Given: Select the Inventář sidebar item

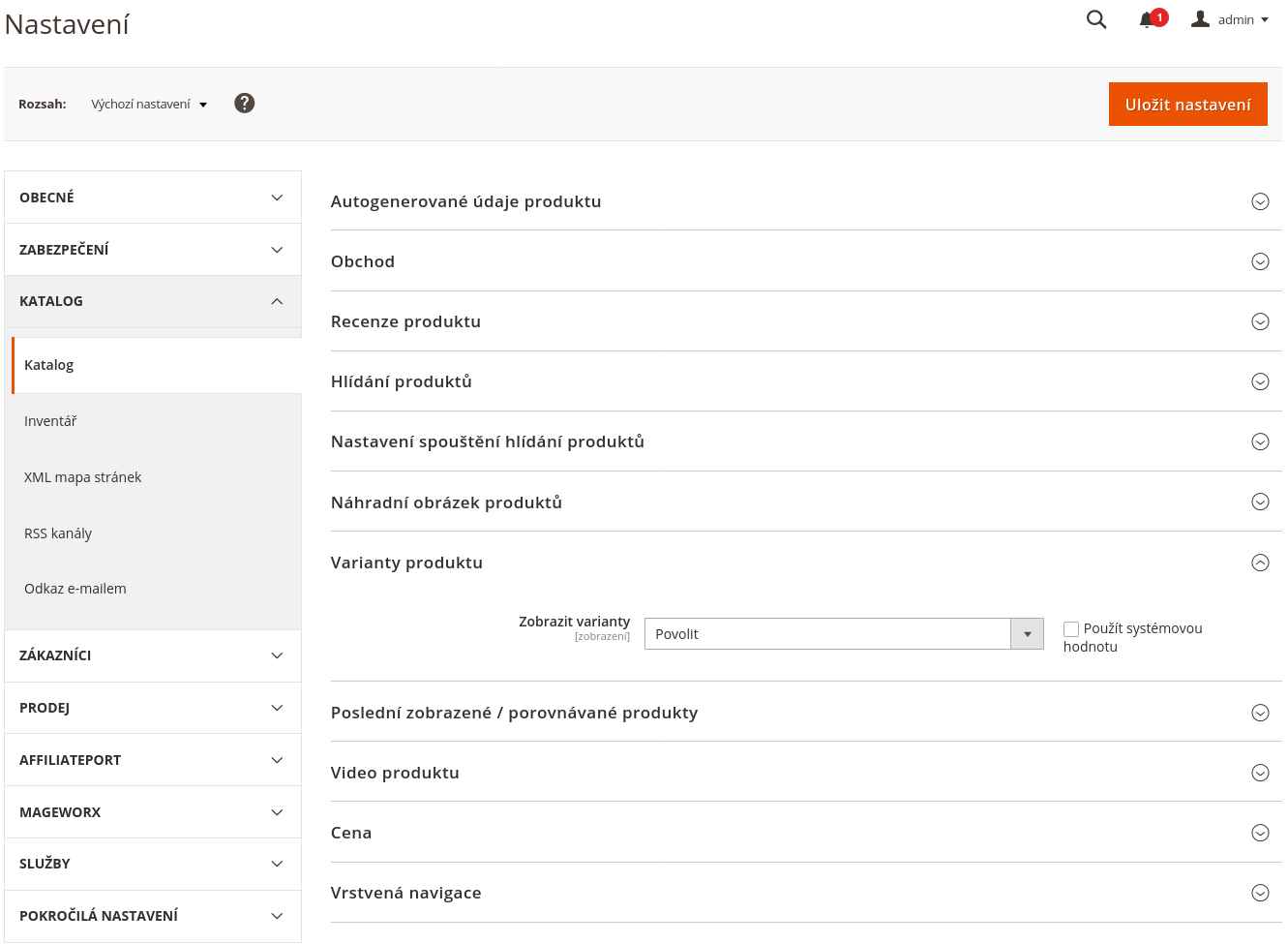Looking at the screenshot, I should [157, 421].
